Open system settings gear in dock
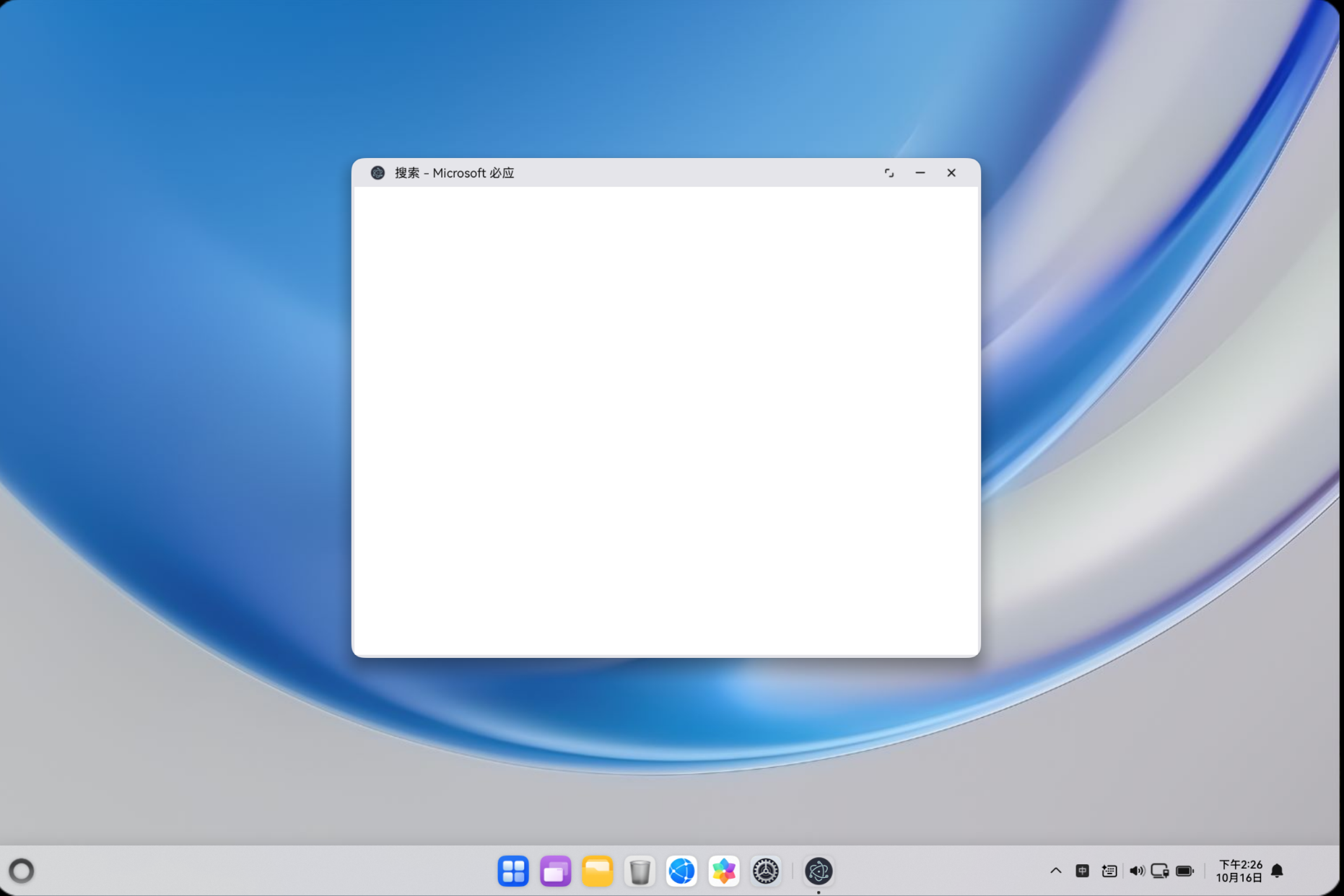The width and height of the screenshot is (1344, 896). pos(765,871)
